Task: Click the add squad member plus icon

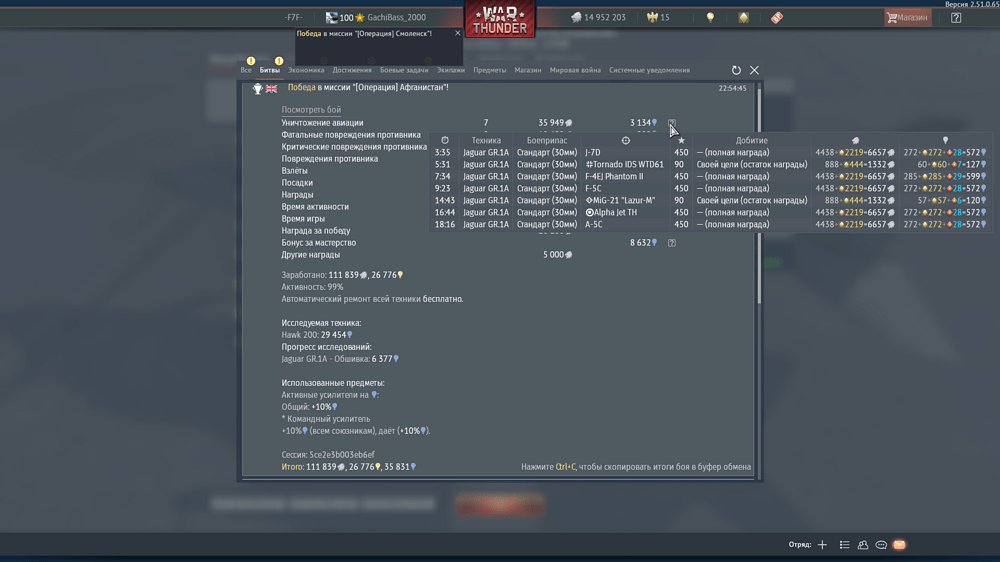Action: pyautogui.click(x=822, y=545)
